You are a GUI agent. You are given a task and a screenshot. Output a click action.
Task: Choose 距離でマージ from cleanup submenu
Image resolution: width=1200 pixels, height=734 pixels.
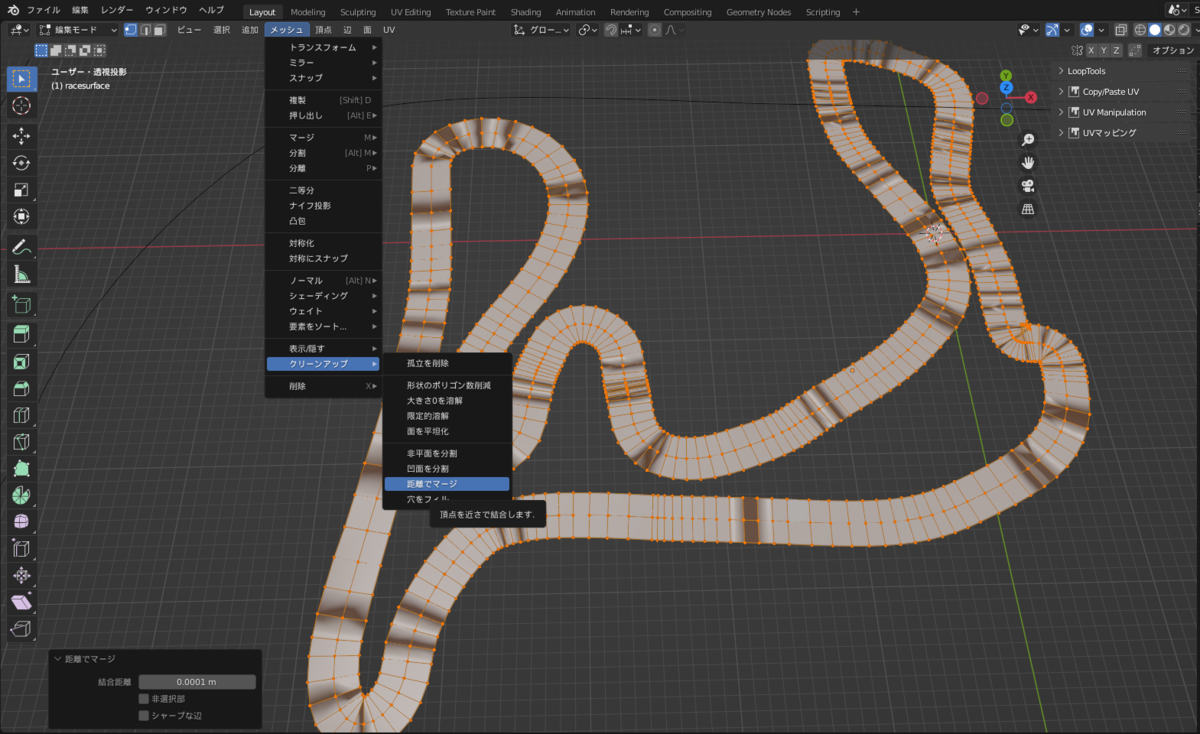tap(446, 484)
